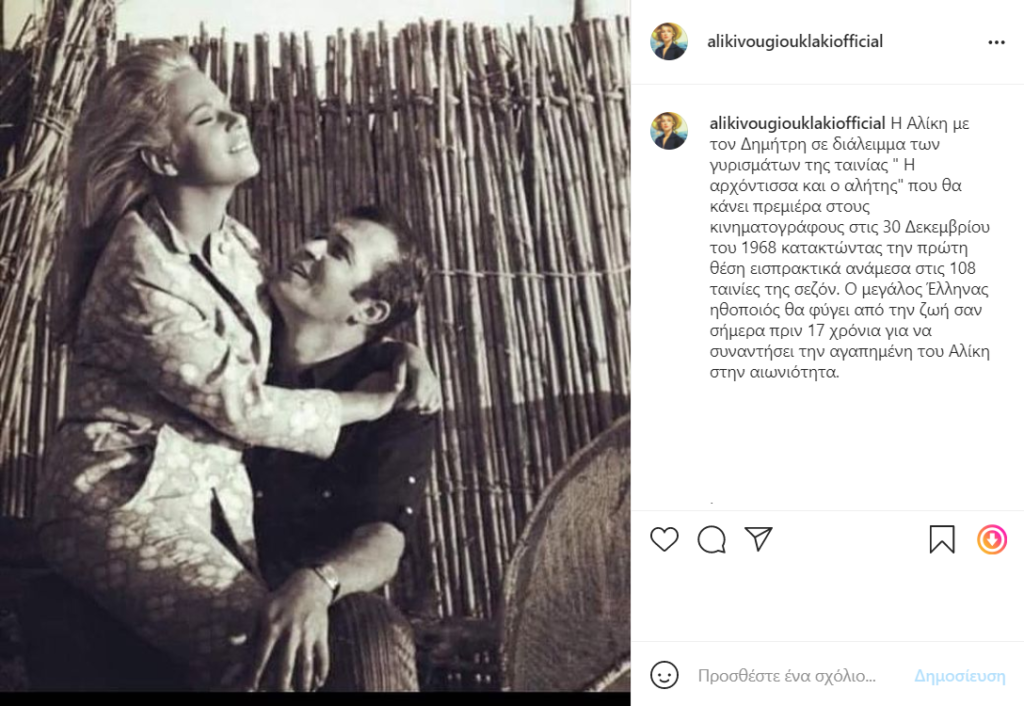1024x706 pixels.
Task: Like the post with heart icon
Action: click(x=664, y=539)
